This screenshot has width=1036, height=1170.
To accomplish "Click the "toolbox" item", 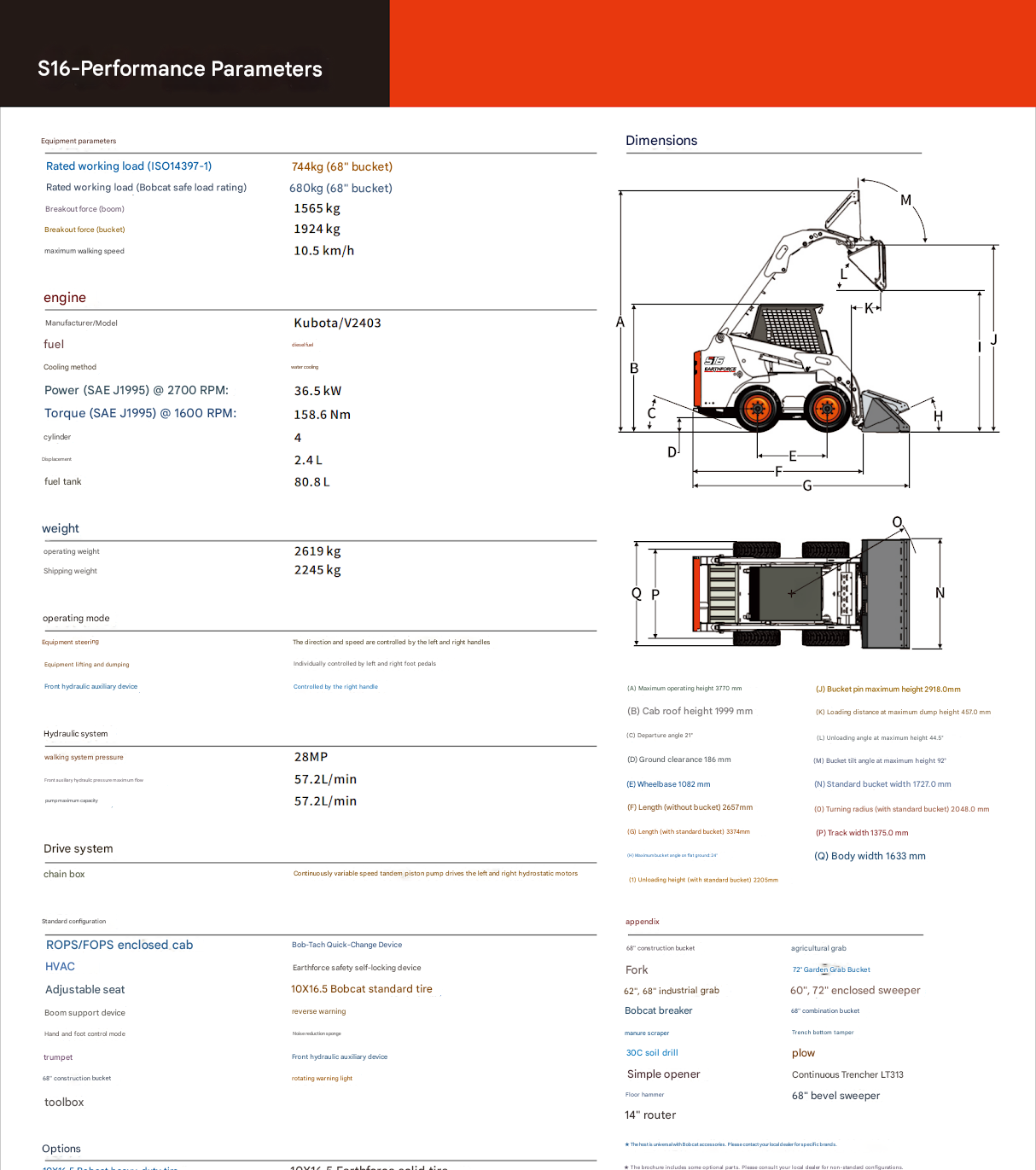I will click(x=64, y=1102).
